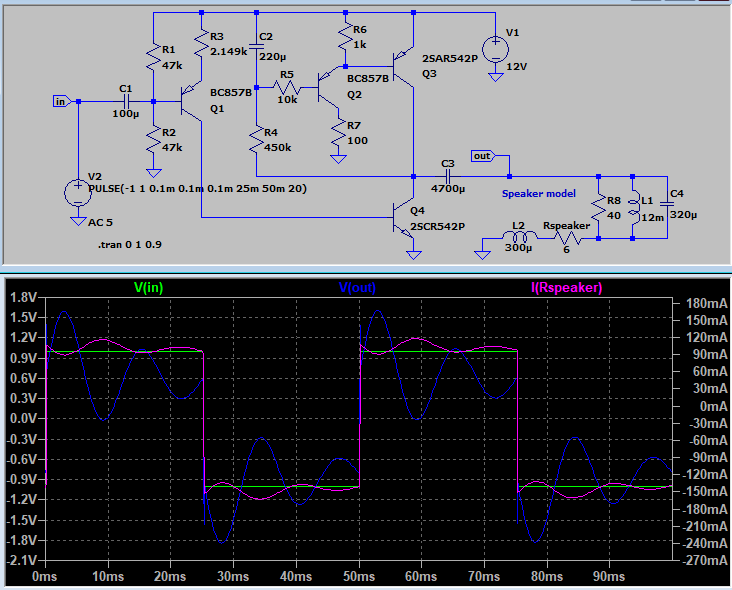Select resistor R3 symbol
The image size is (732, 590).
tap(201, 43)
